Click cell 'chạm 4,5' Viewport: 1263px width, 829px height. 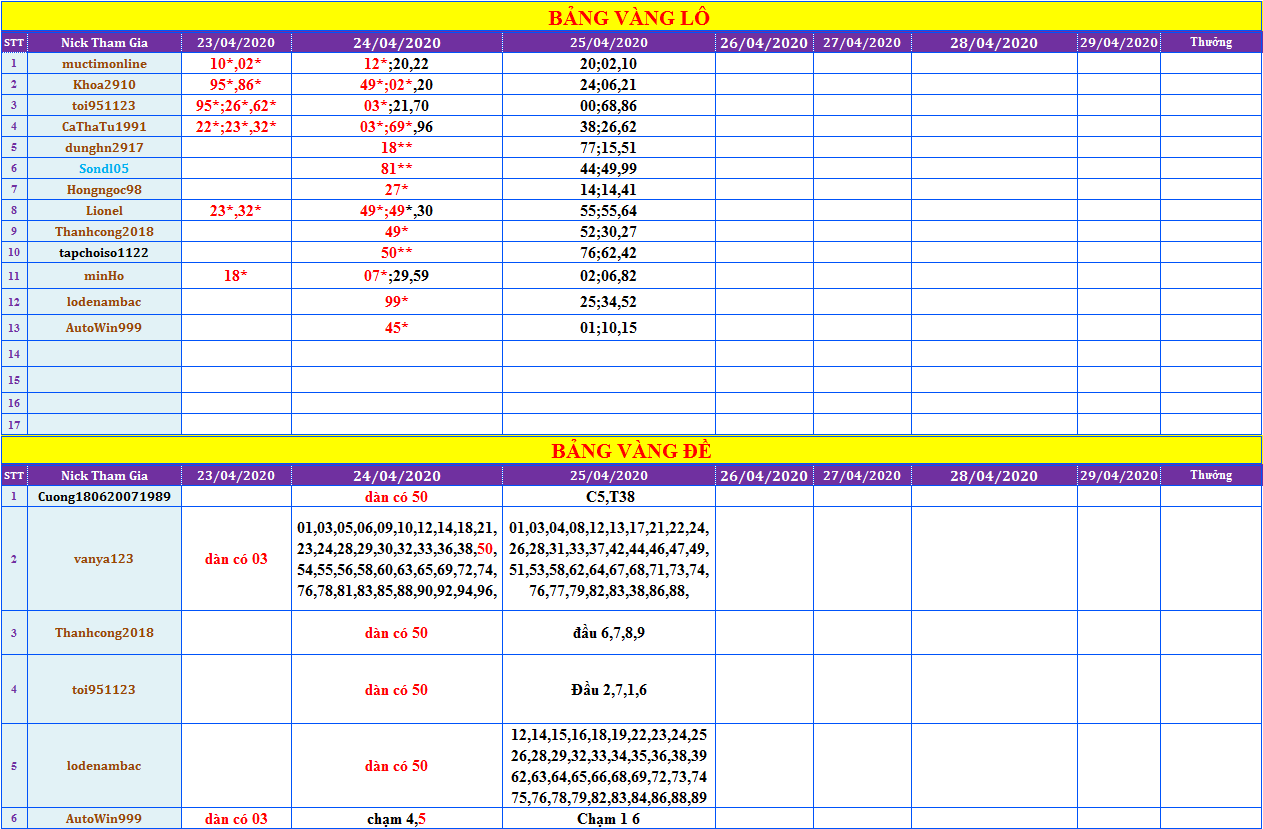[397, 818]
